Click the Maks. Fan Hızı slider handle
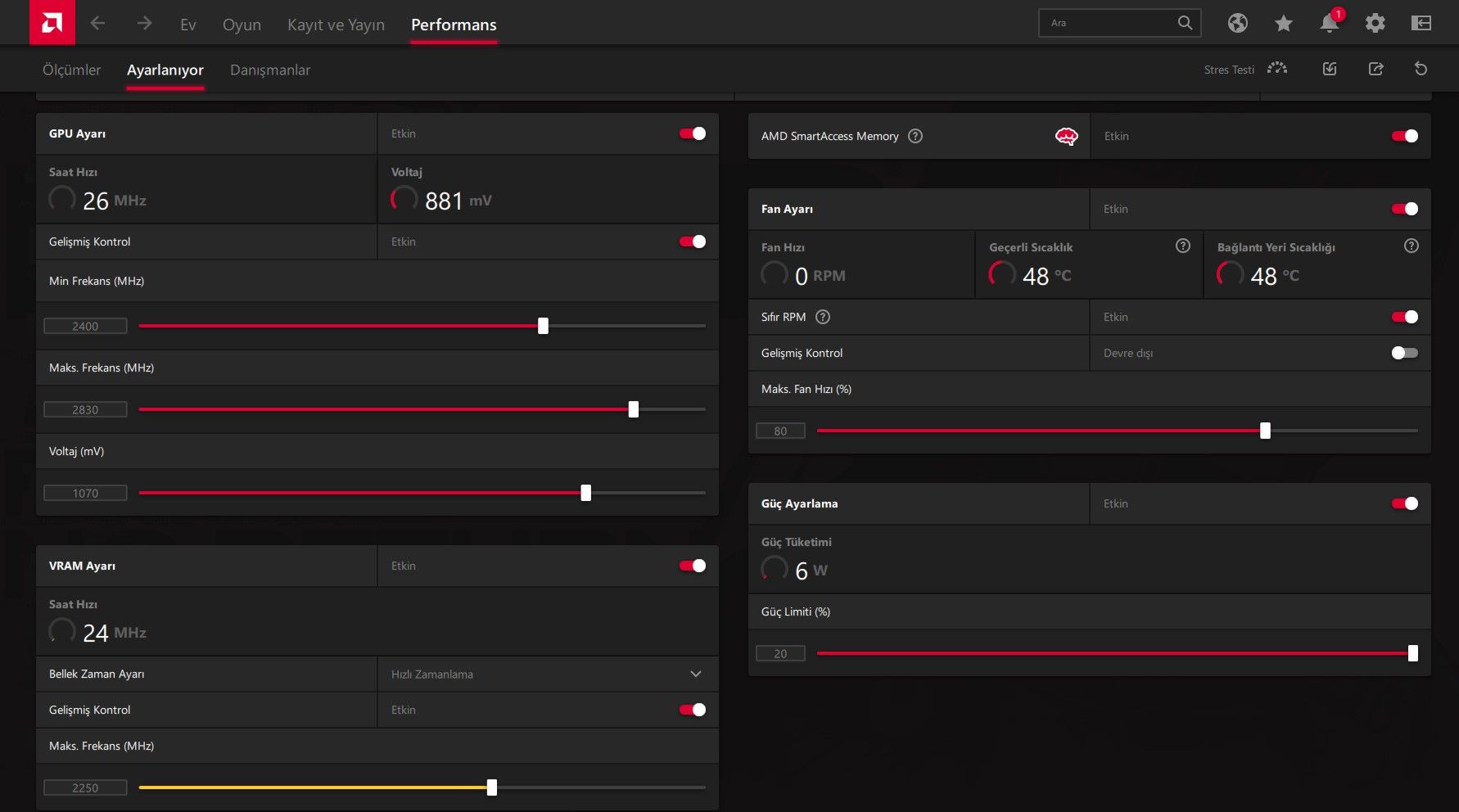 (x=1265, y=431)
